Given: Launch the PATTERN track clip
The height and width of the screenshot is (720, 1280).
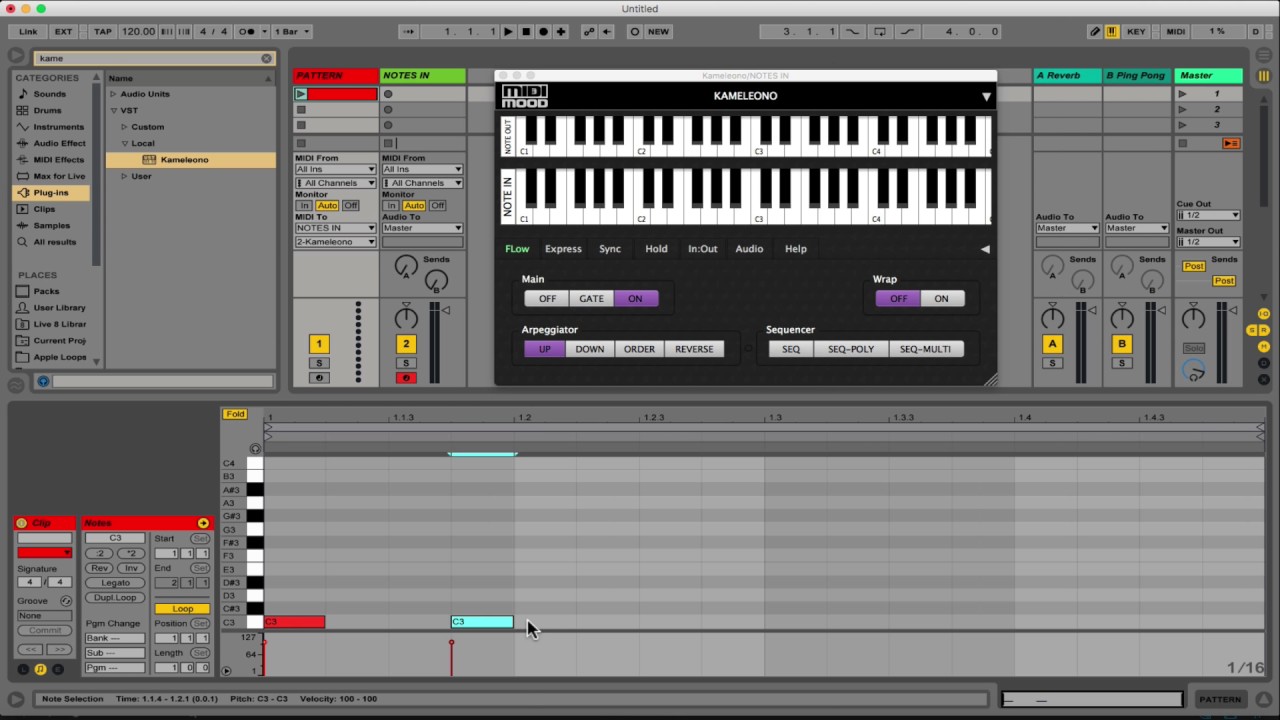Looking at the screenshot, I should point(301,94).
